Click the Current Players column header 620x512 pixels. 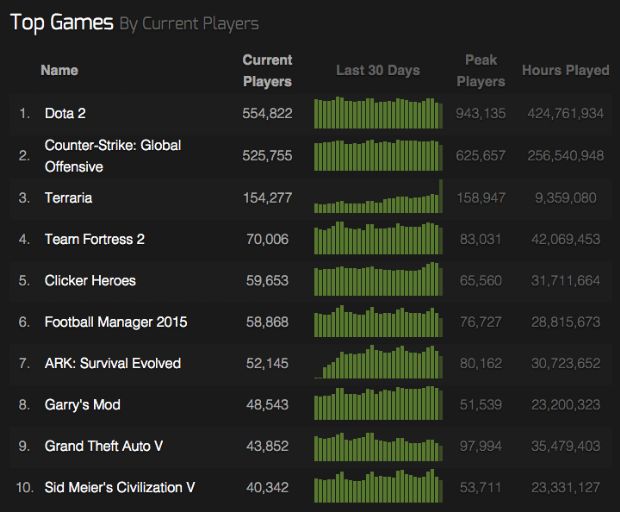pyautogui.click(x=267, y=71)
